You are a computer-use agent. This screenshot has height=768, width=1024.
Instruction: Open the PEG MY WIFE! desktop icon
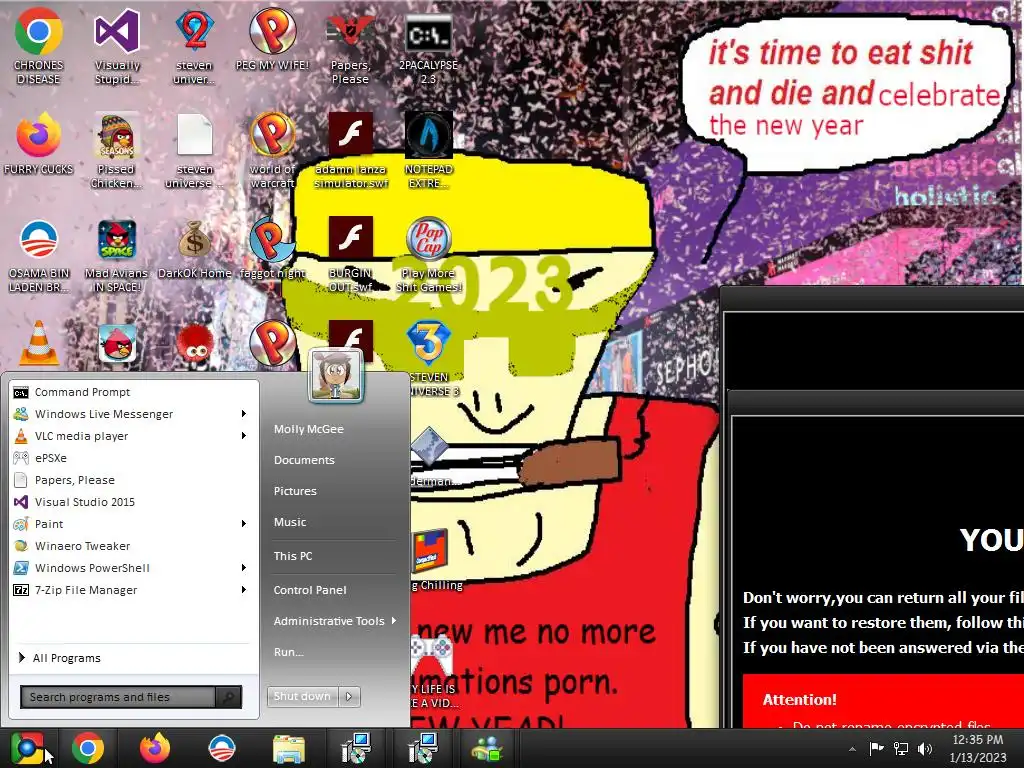click(x=272, y=39)
